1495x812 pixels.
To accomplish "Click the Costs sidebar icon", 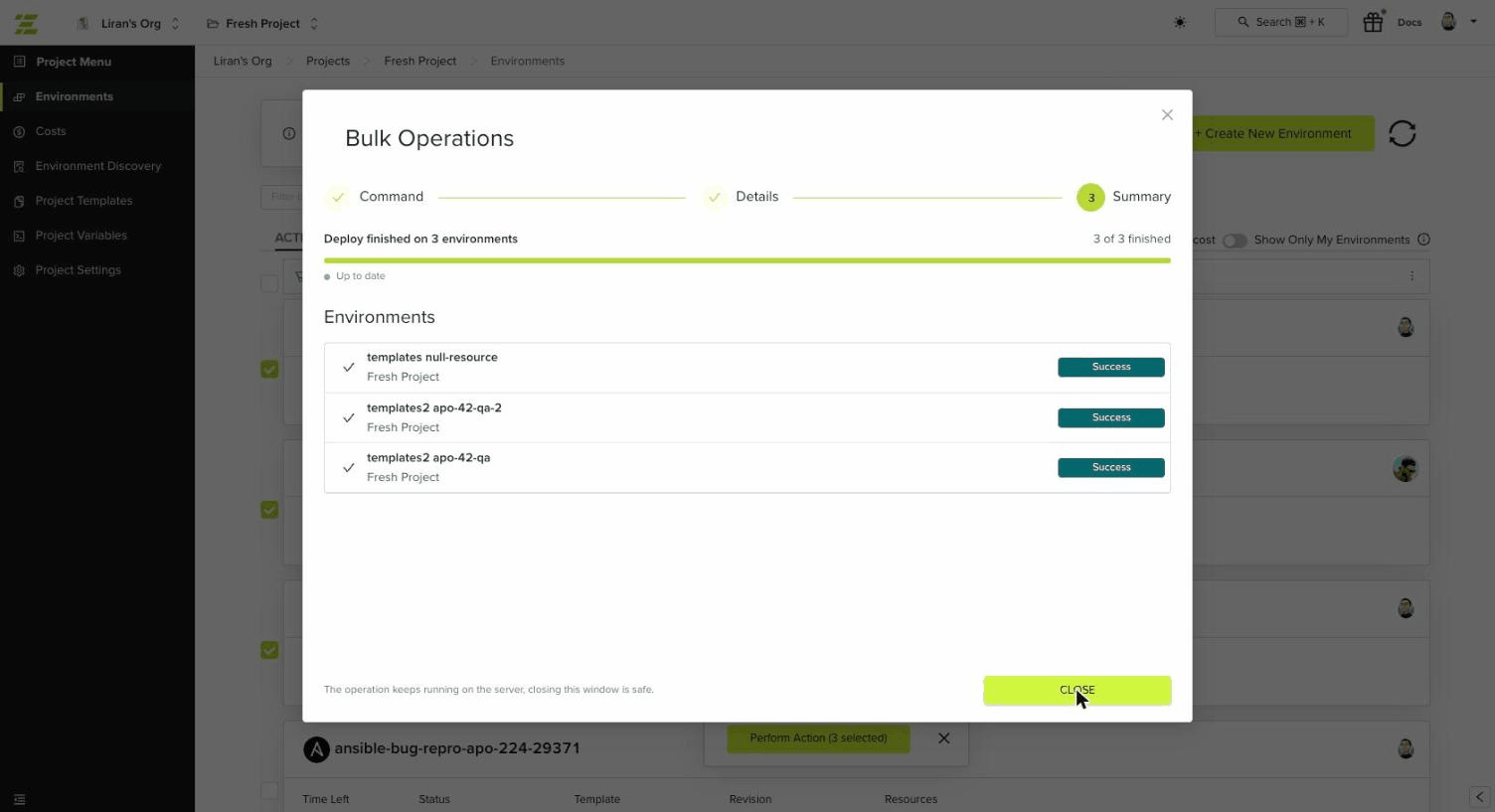I will tap(19, 131).
